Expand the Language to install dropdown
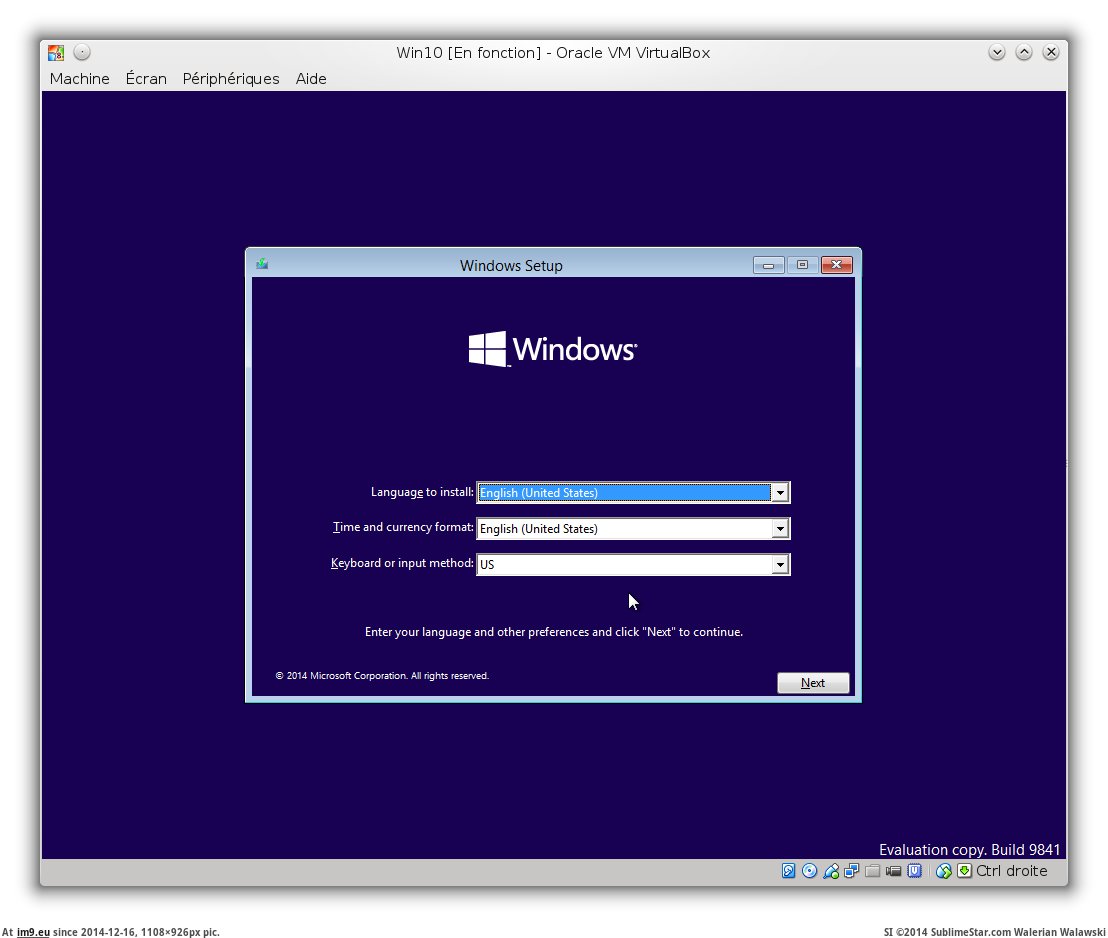The width and height of the screenshot is (1108, 938). [780, 493]
